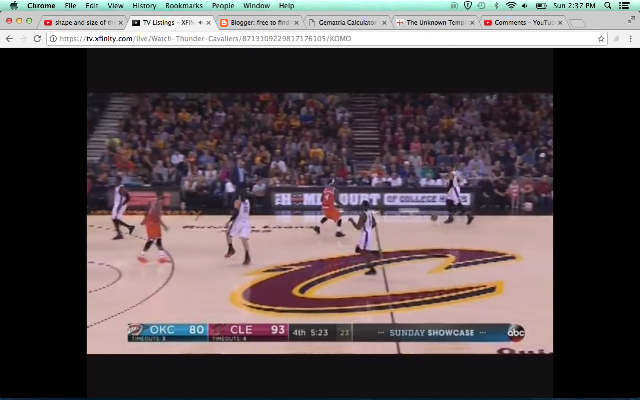Switch to the Blogger: free to find tab

(x=257, y=23)
